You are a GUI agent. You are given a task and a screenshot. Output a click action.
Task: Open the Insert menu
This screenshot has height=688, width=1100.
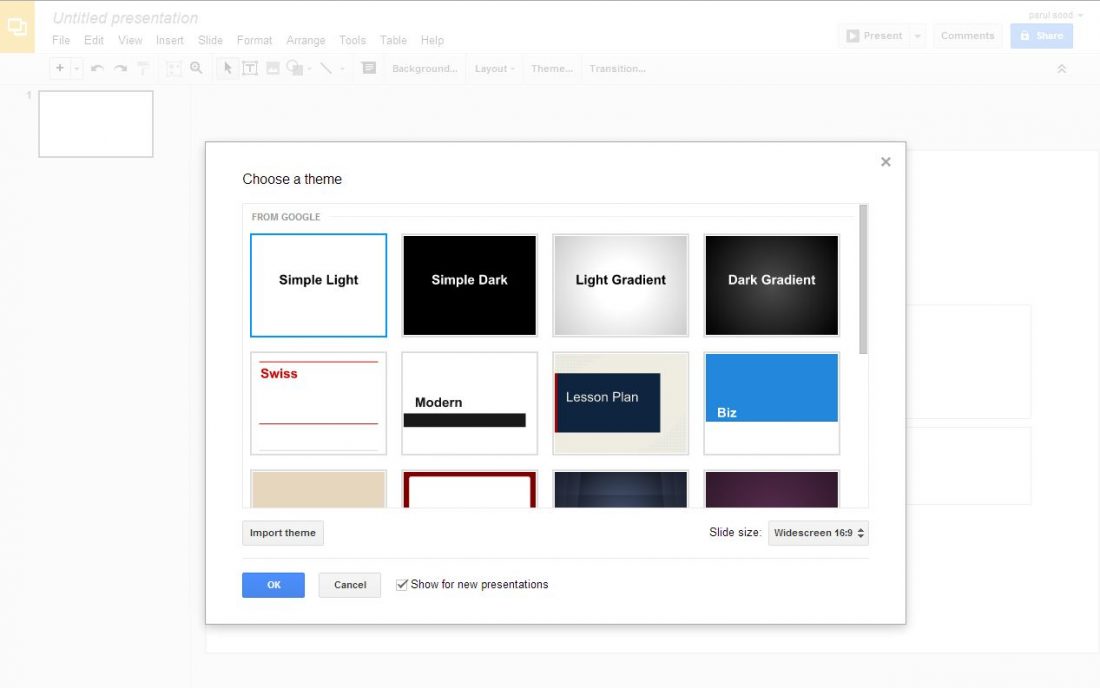170,40
